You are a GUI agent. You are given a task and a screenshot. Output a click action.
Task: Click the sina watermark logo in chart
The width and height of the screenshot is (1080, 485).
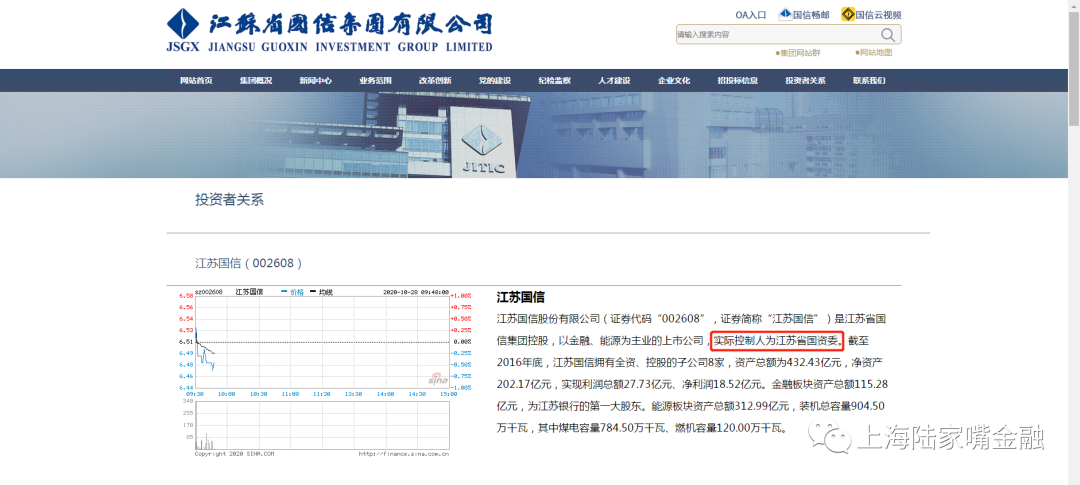pos(437,379)
